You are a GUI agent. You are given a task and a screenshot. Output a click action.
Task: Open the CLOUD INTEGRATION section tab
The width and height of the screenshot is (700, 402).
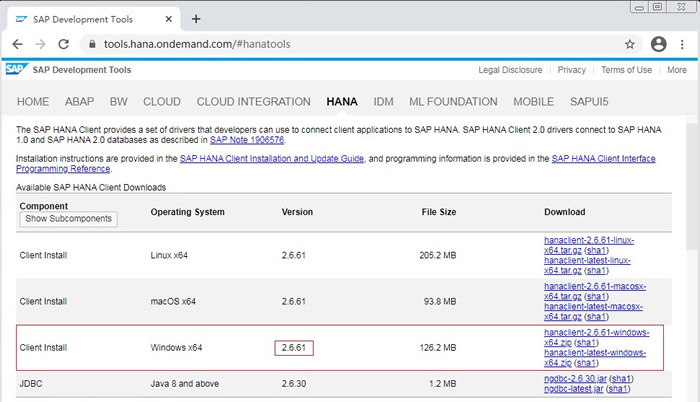click(x=253, y=102)
